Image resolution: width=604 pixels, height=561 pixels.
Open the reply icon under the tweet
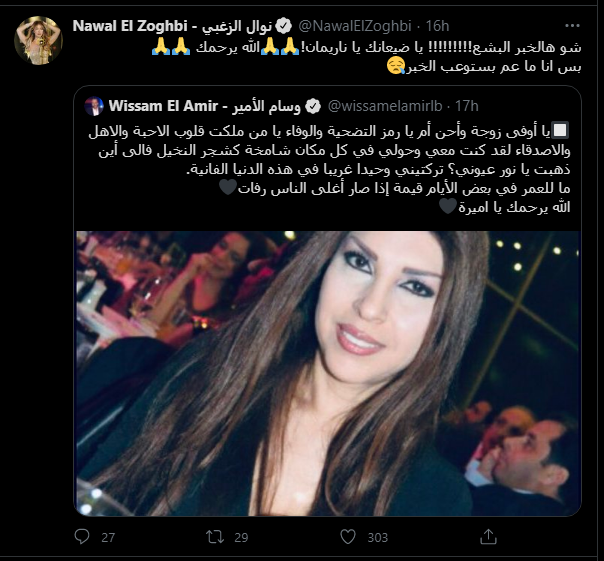[x=82, y=536]
